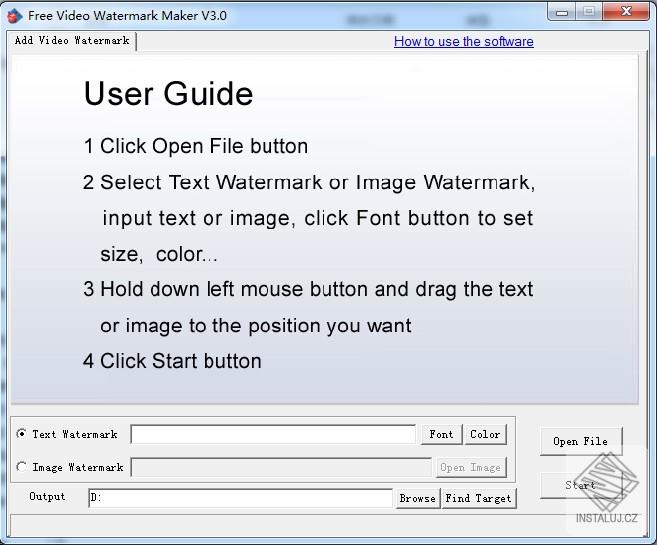This screenshot has height=545, width=657.
Task: Click the Output path field showing D:
Action: click(x=241, y=498)
